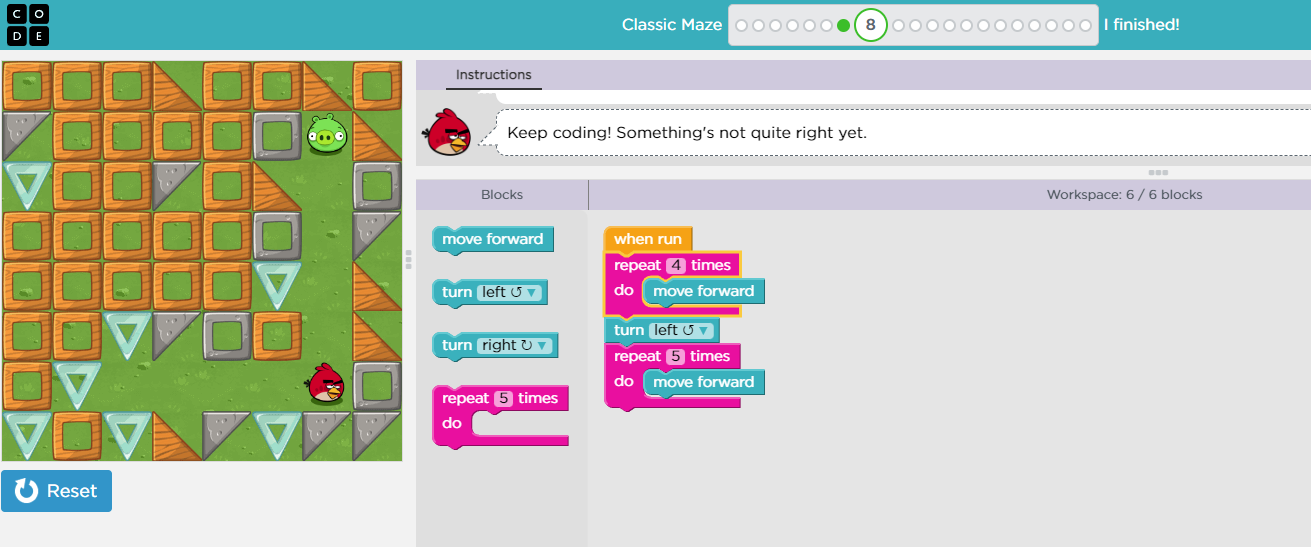Select the current level 8 bubble

(x=871, y=25)
